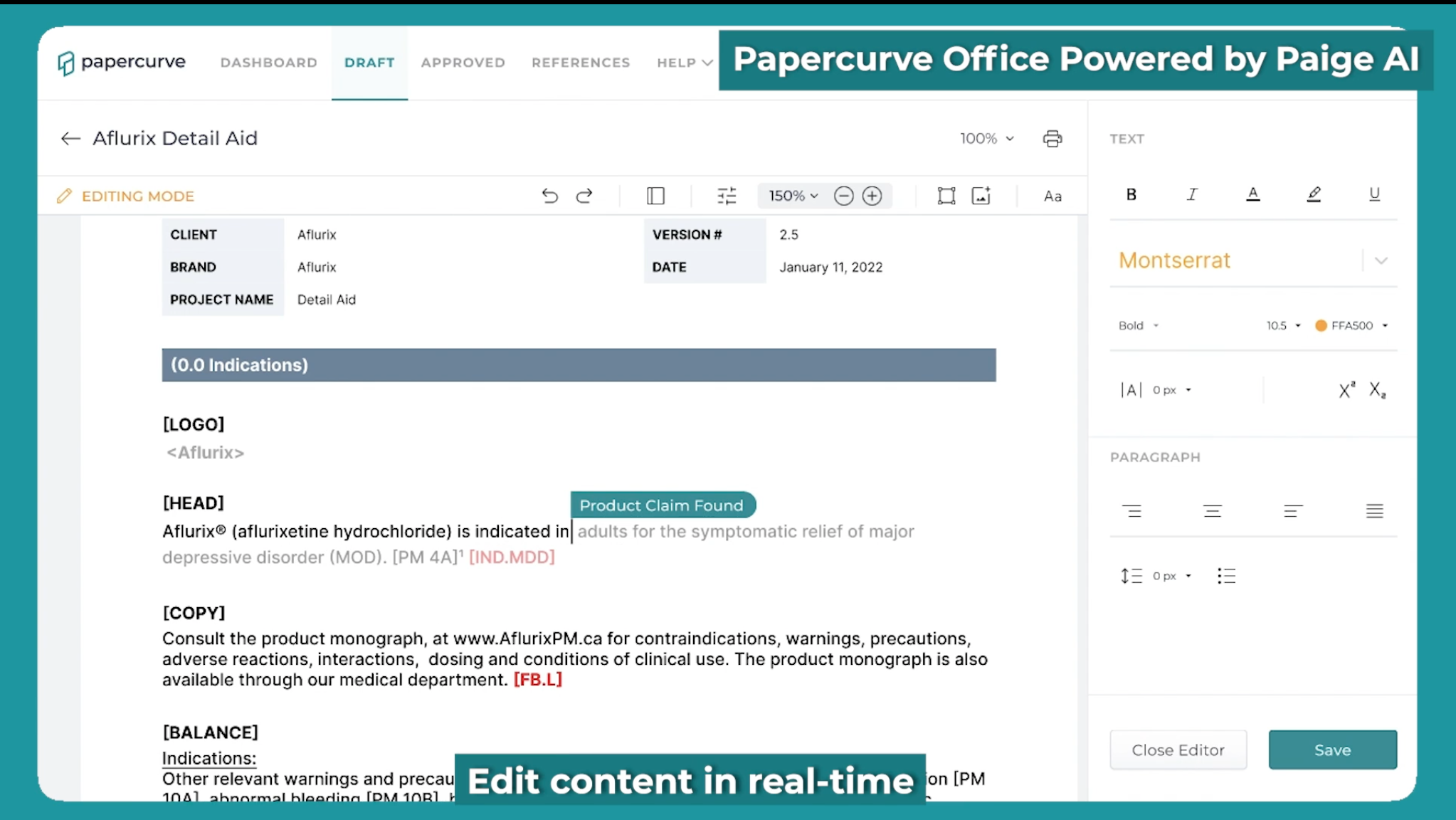Click the zoom in plus icon
The width and height of the screenshot is (1456, 820).
click(872, 196)
